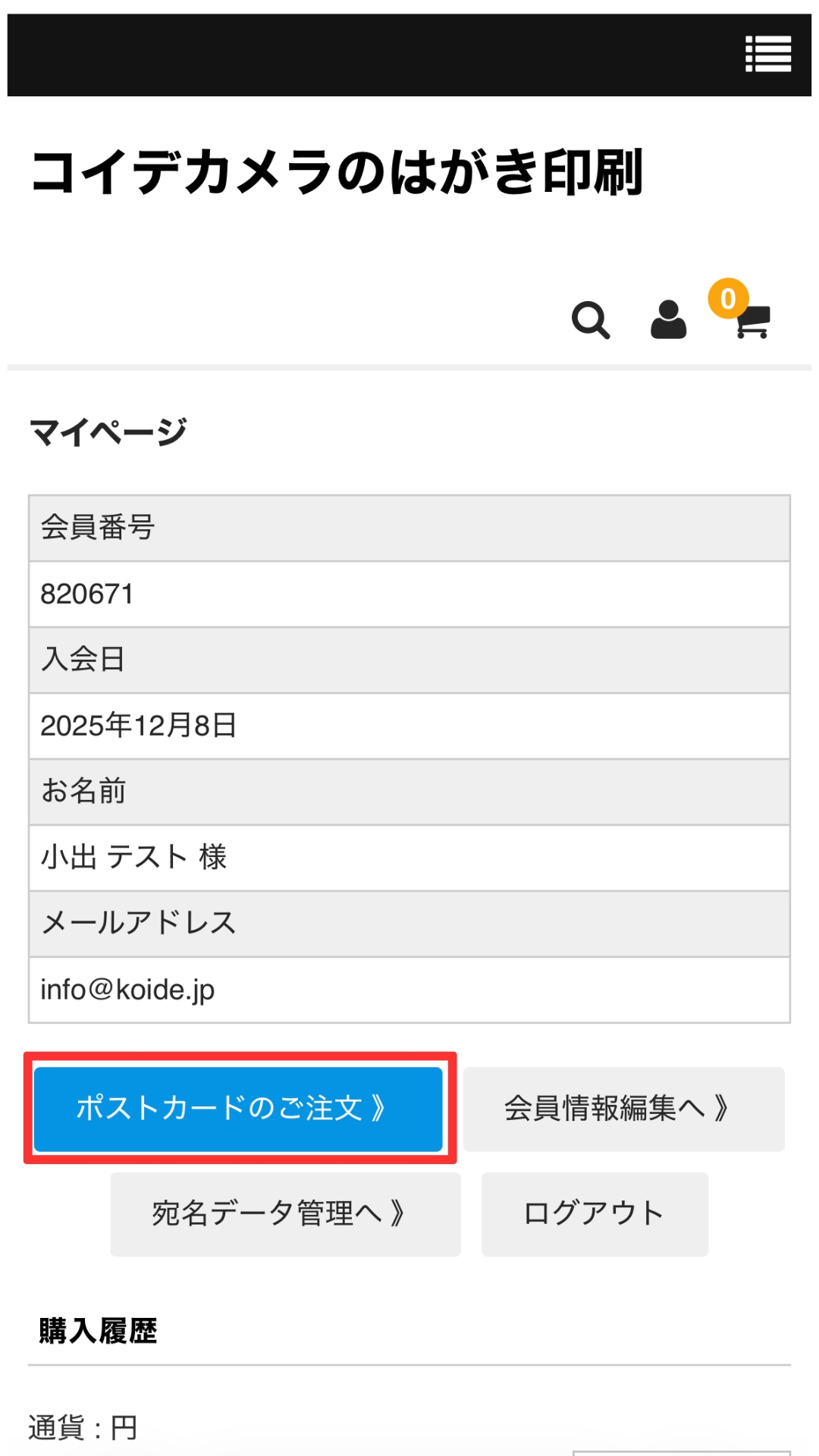Click the name 小出 テスト 様
Screen dimensions: 819x1456
tap(133, 858)
